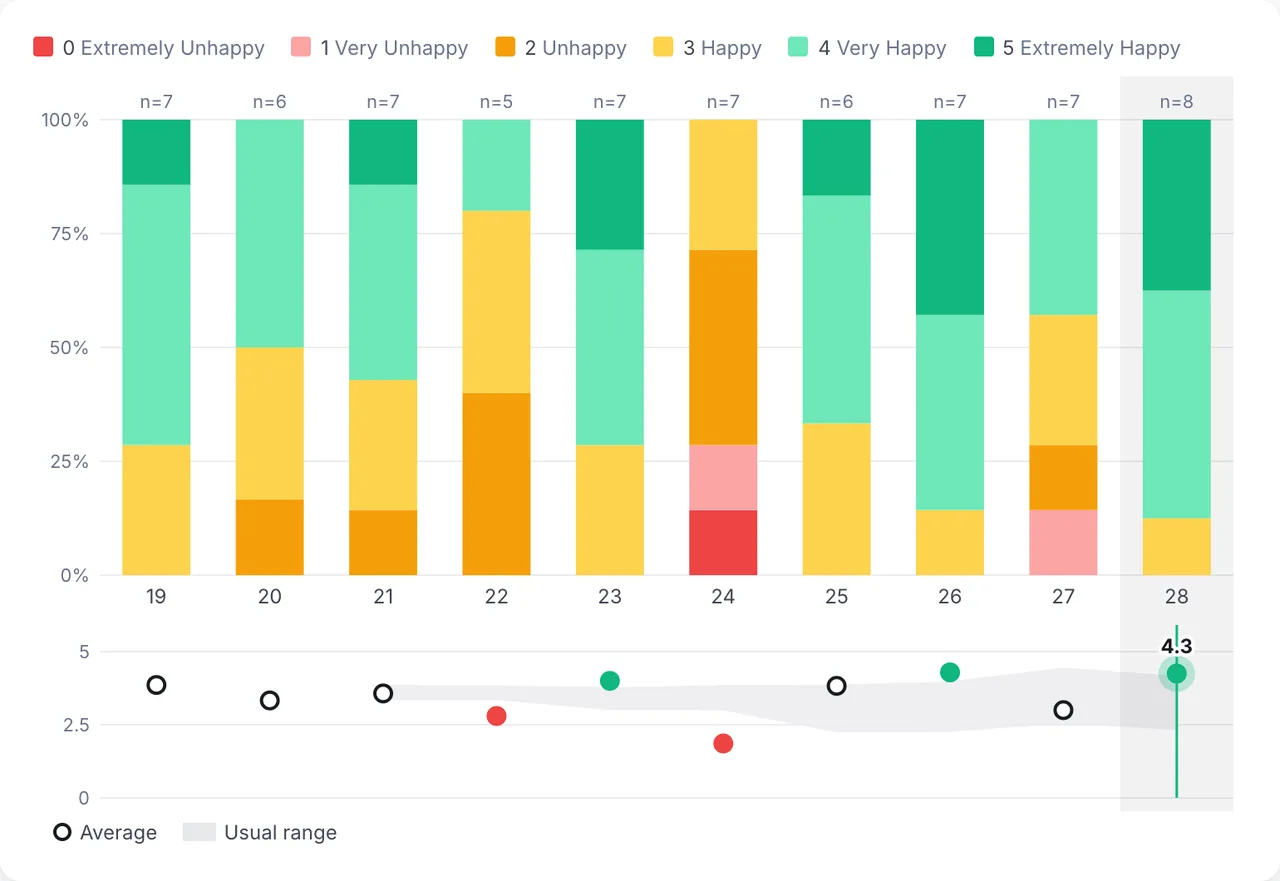Click the hollow average circle for day 27
This screenshot has height=881, width=1280.
coord(1063,710)
